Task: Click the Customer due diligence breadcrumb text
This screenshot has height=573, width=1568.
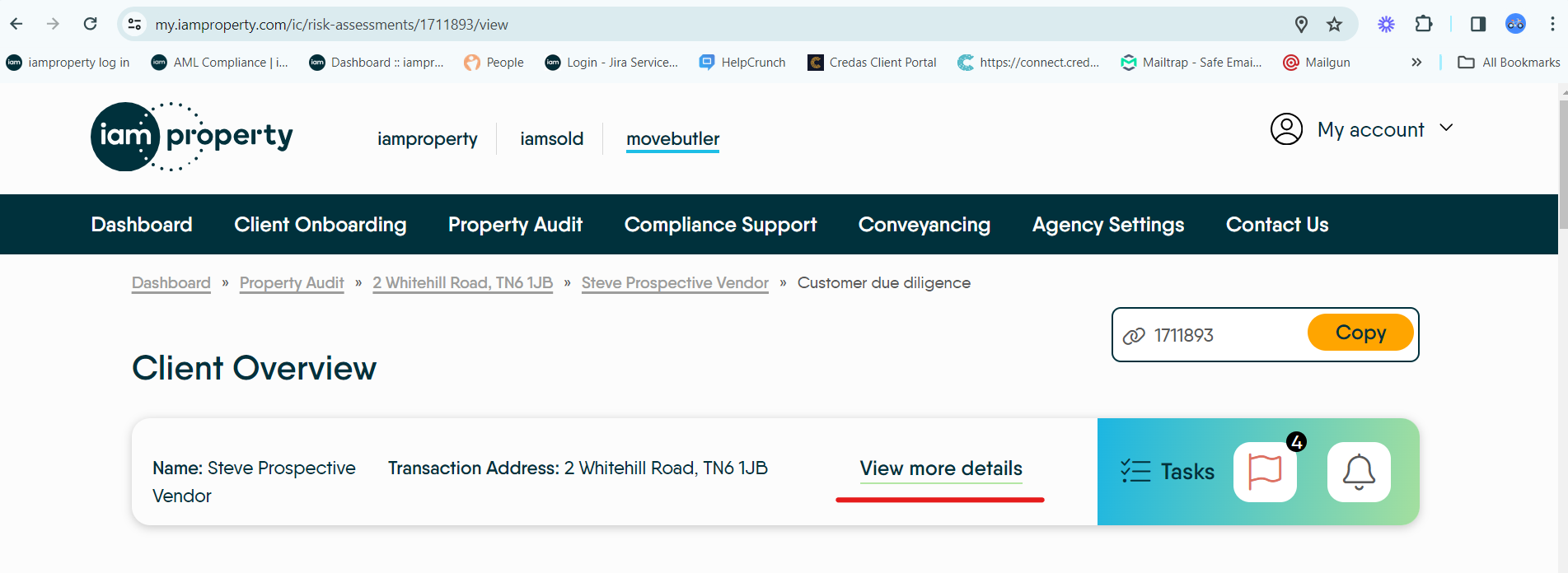Action: click(x=884, y=283)
